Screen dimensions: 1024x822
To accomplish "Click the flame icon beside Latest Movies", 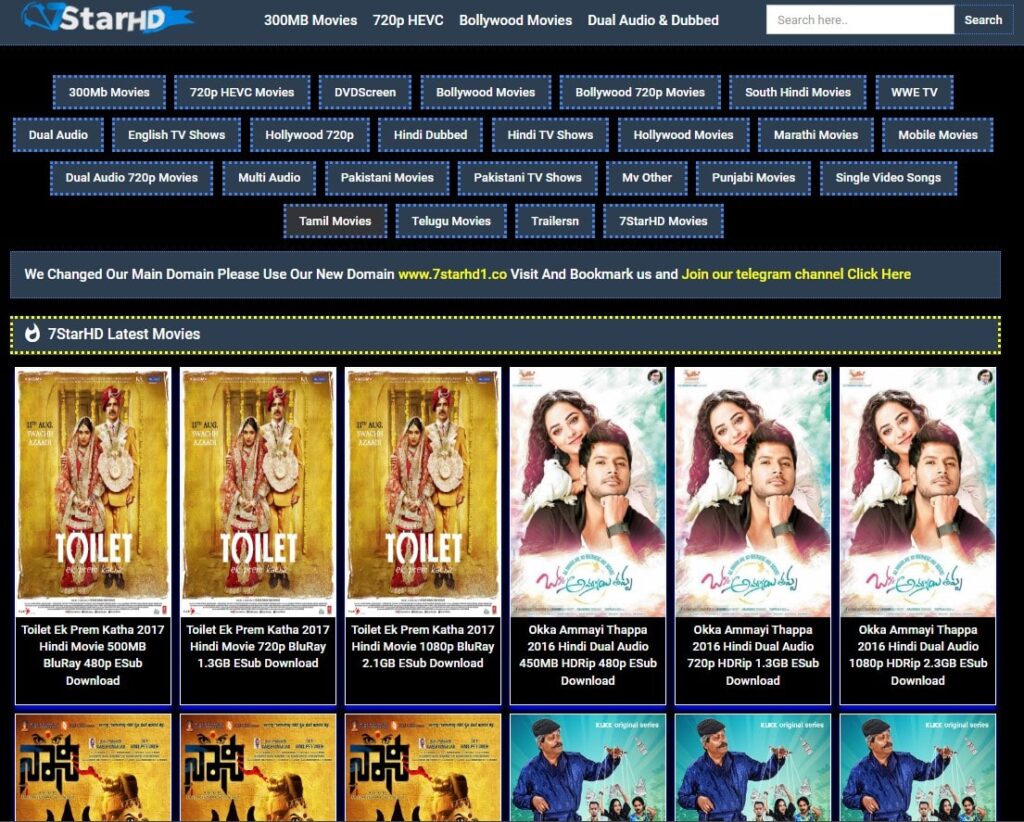I will point(32,334).
